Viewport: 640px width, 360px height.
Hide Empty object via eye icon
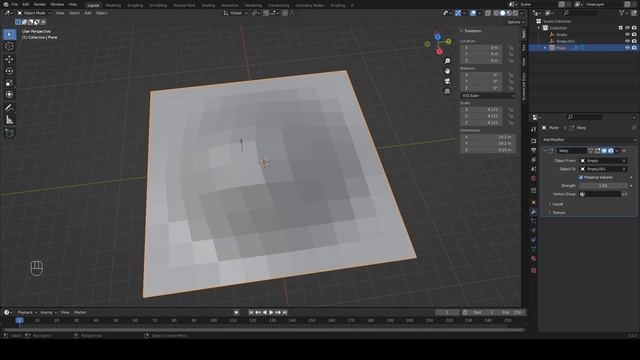click(627, 35)
